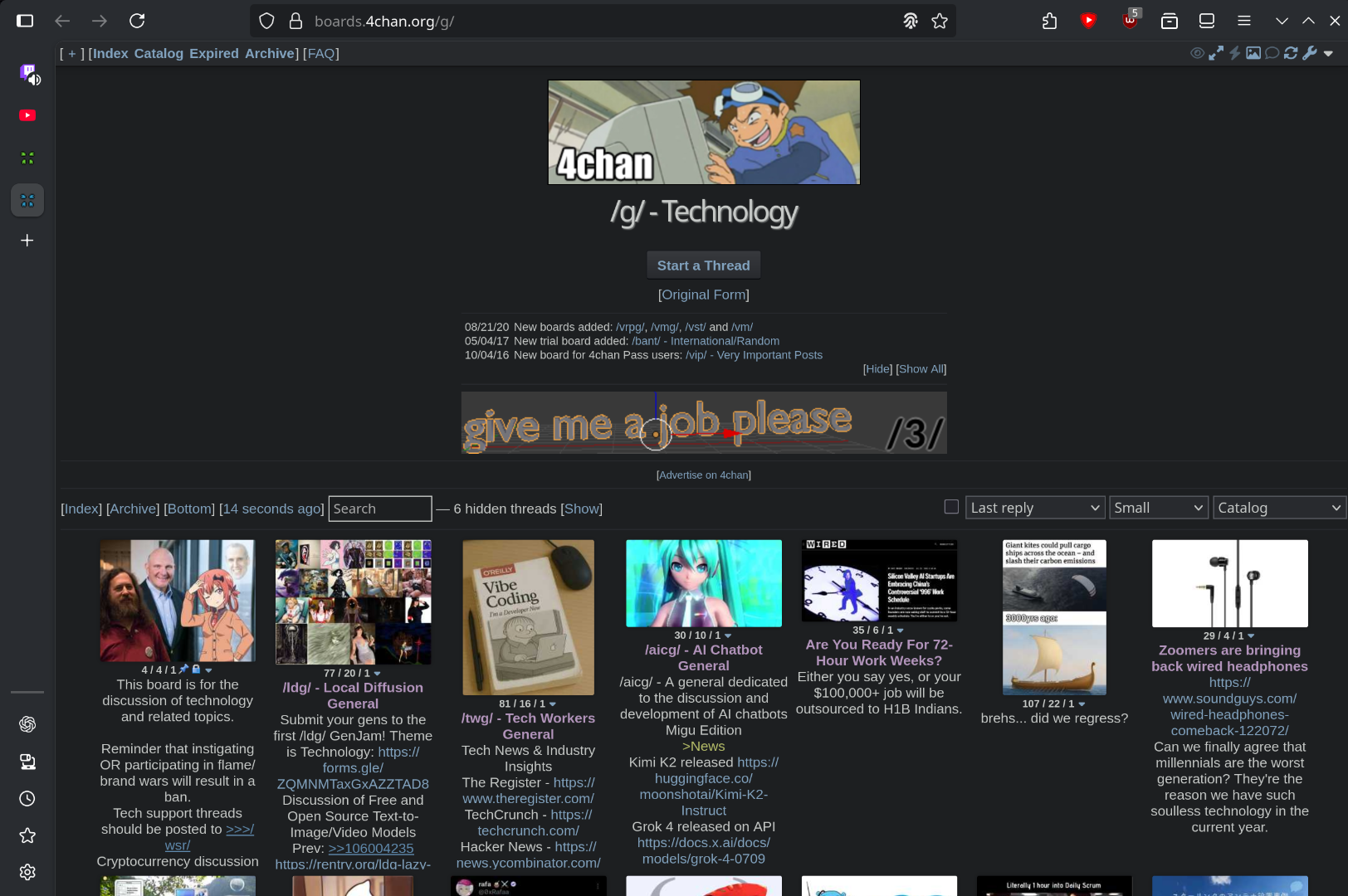The image size is (1348, 896).
Task: Open browsing history clock in sidebar
Action: [x=27, y=799]
